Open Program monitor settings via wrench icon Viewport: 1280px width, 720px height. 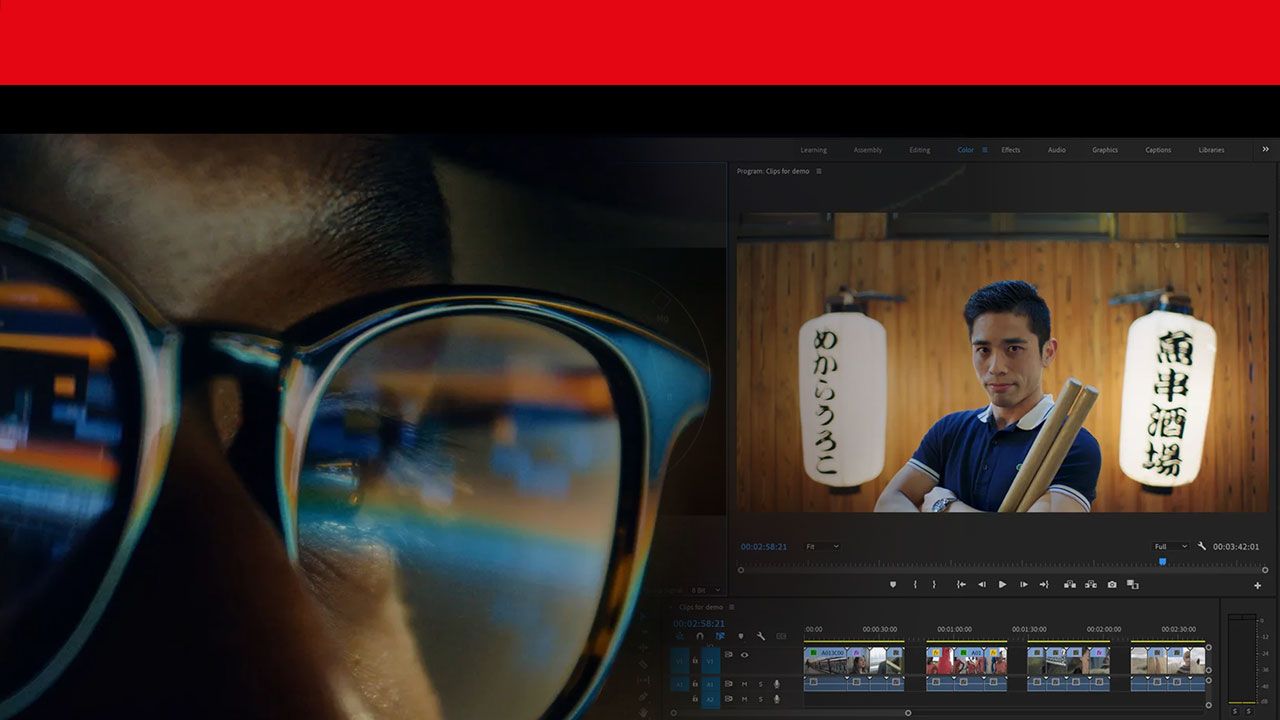pyautogui.click(x=1201, y=546)
